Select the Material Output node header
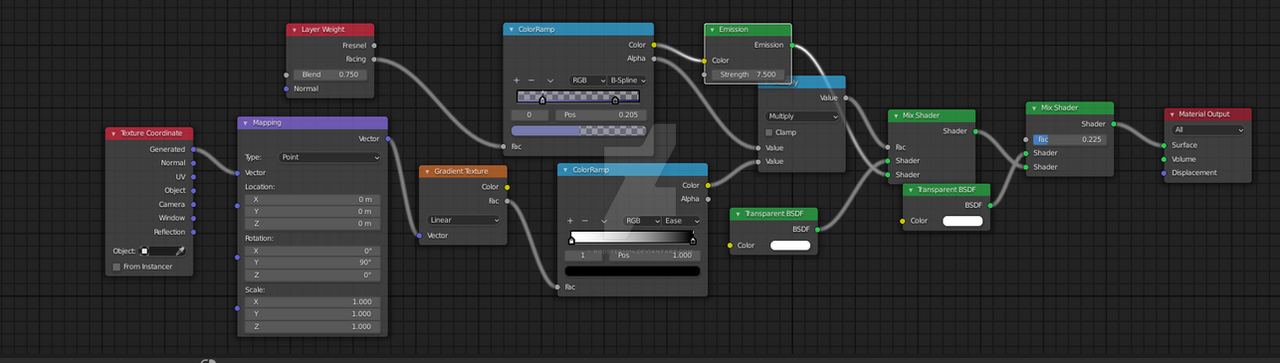Screen dimensions: 1280x363 coord(1208,115)
